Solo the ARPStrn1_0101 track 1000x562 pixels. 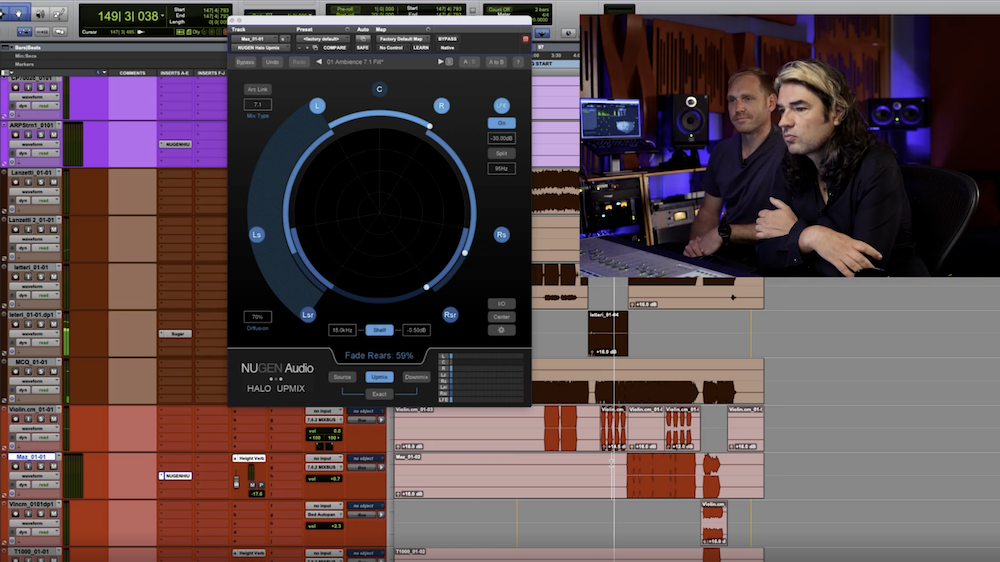[x=41, y=135]
